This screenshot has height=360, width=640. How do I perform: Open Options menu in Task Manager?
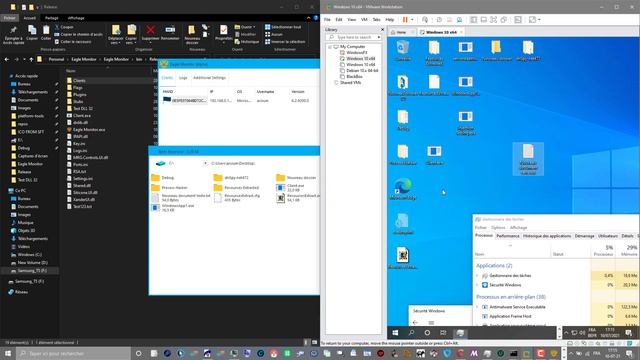(x=498, y=227)
